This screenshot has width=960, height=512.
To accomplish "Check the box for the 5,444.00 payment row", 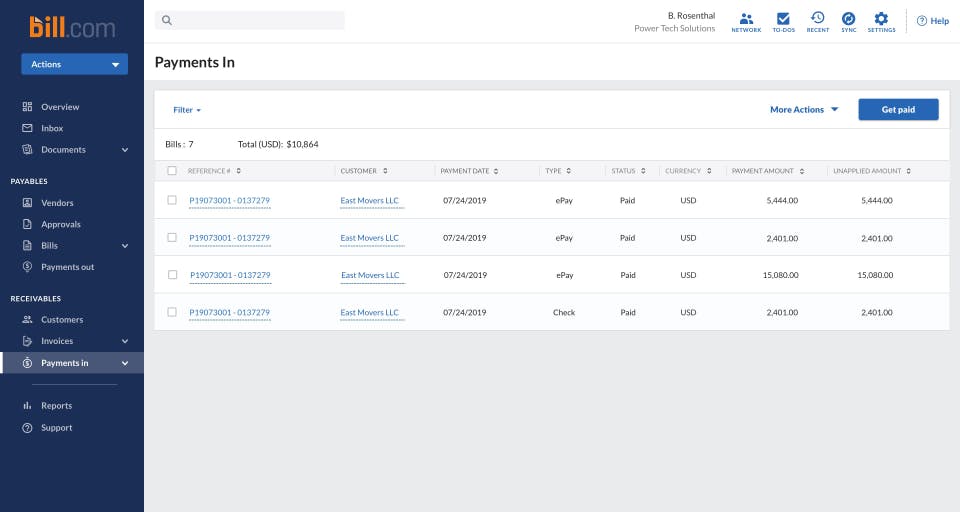I will click(x=172, y=200).
